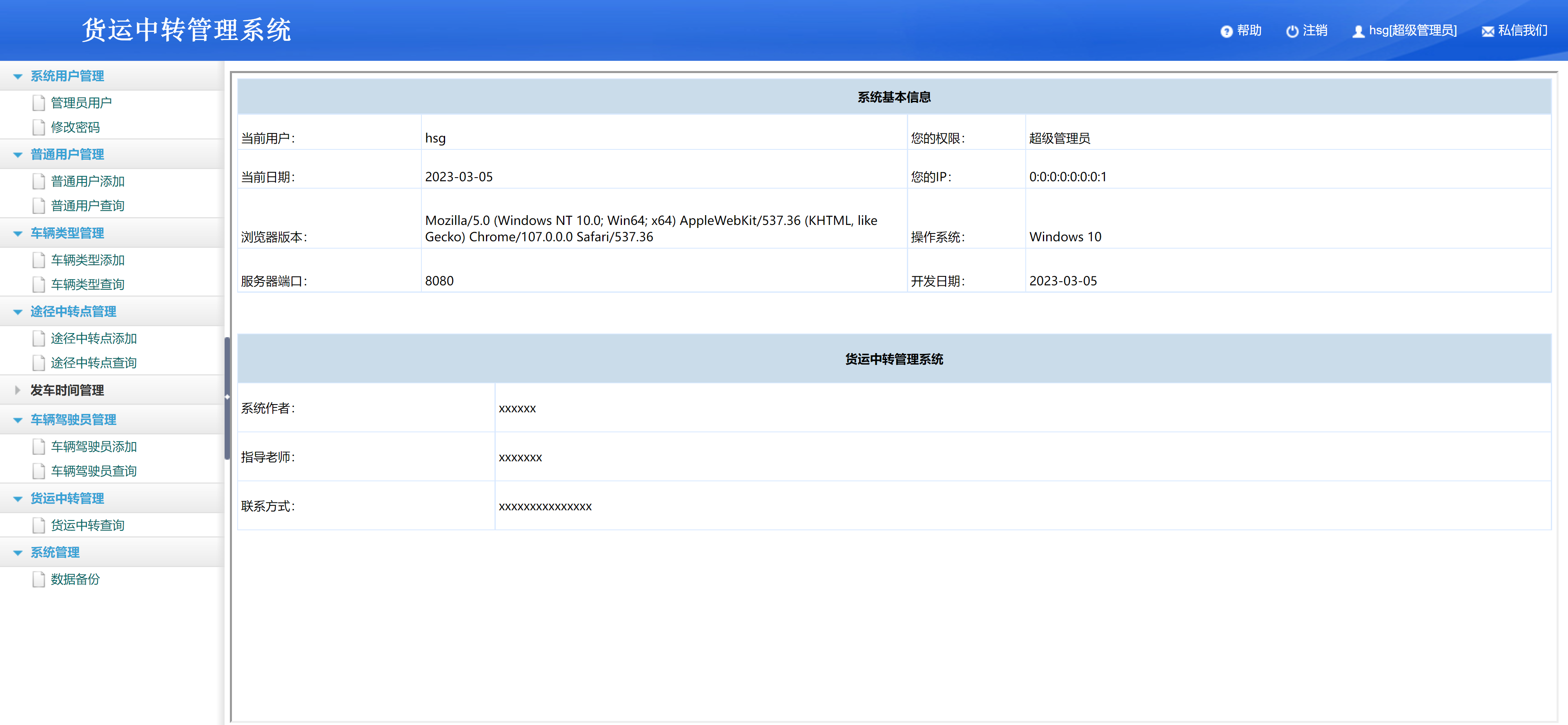The image size is (1568, 725).
Task: Collapse the 车辆驾驶员管理 section arrow
Action: click(x=18, y=420)
